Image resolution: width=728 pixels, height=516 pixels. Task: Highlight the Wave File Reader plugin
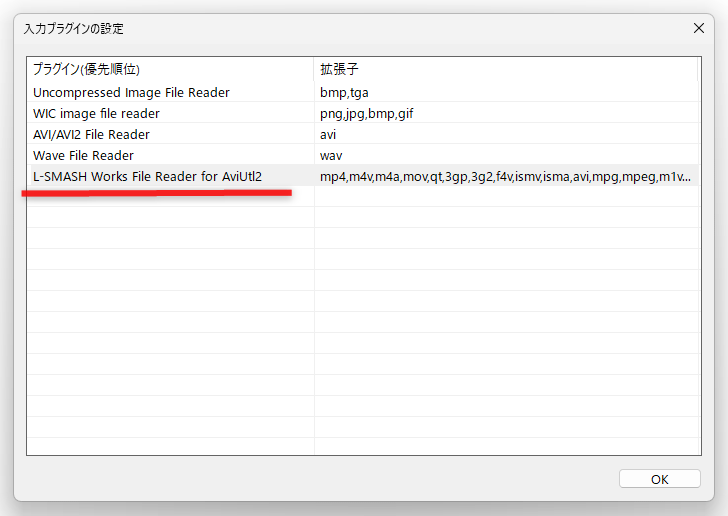[83, 156]
